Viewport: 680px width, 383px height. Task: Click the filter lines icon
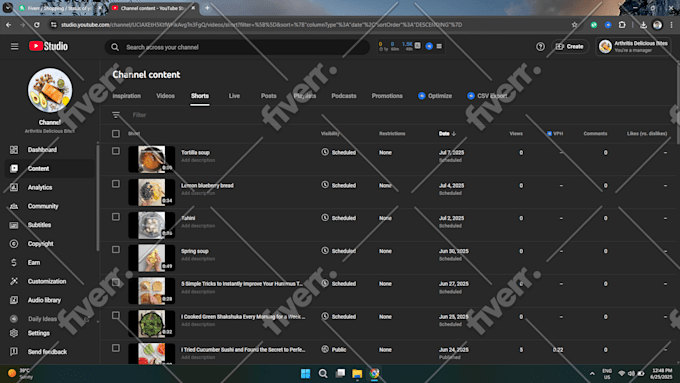[116, 115]
